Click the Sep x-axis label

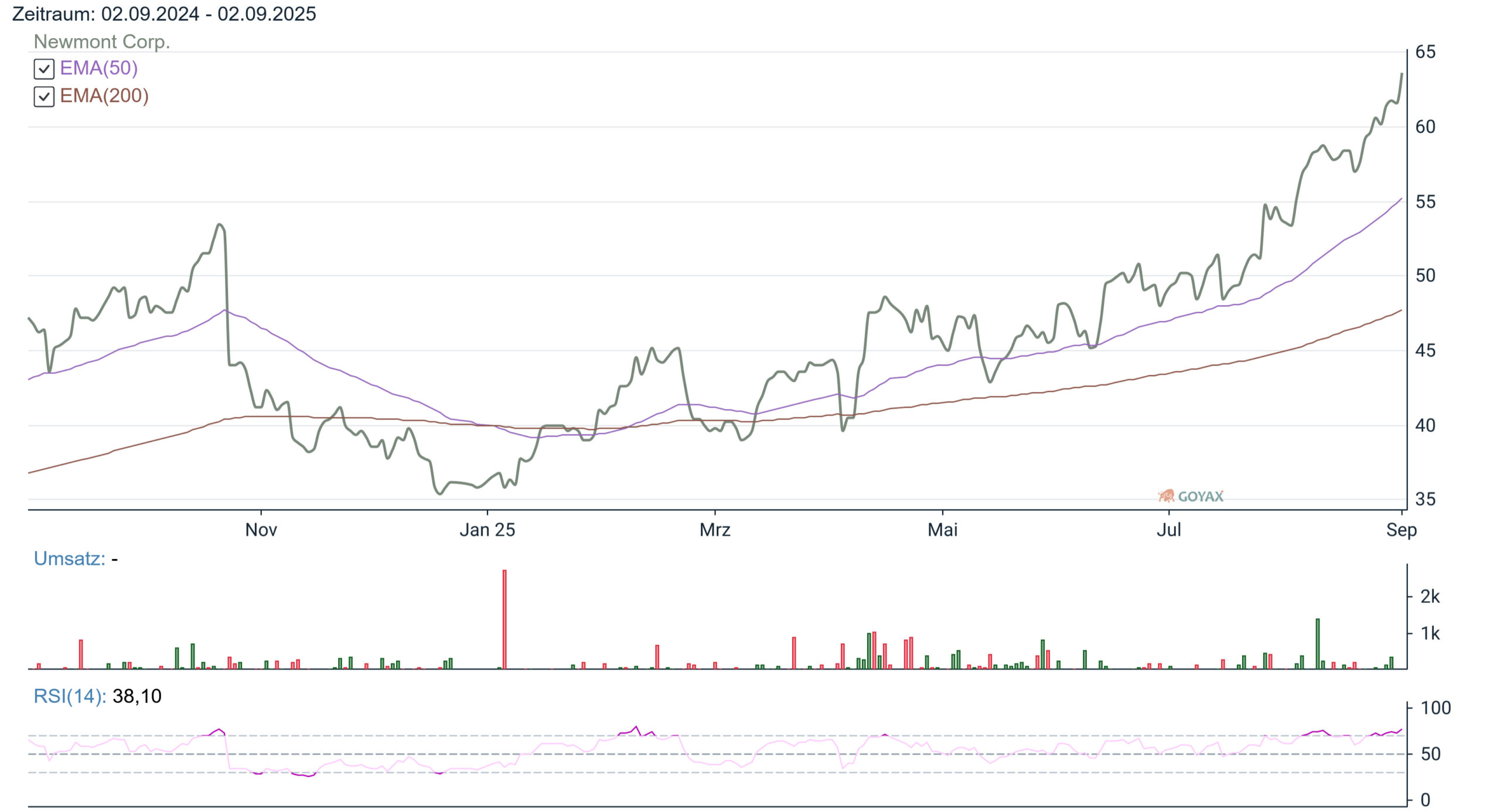1401,530
